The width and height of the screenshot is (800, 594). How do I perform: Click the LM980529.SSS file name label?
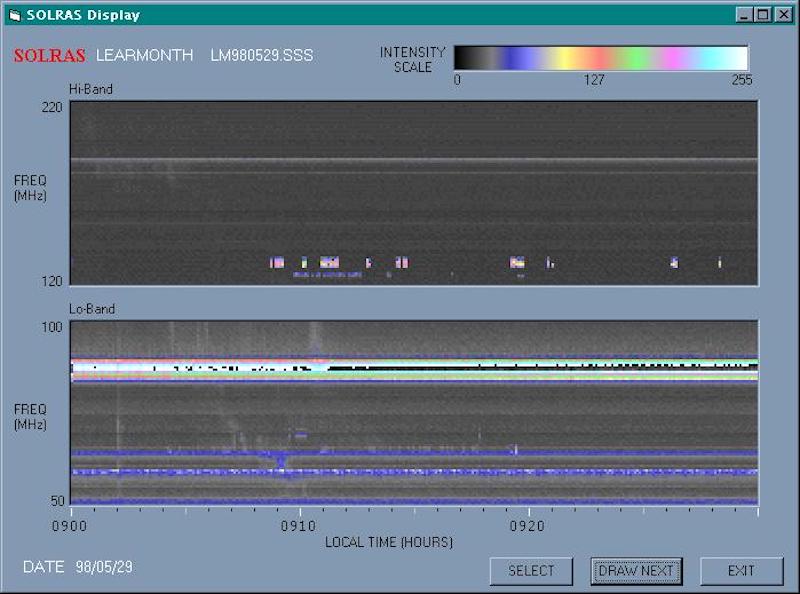point(261,56)
